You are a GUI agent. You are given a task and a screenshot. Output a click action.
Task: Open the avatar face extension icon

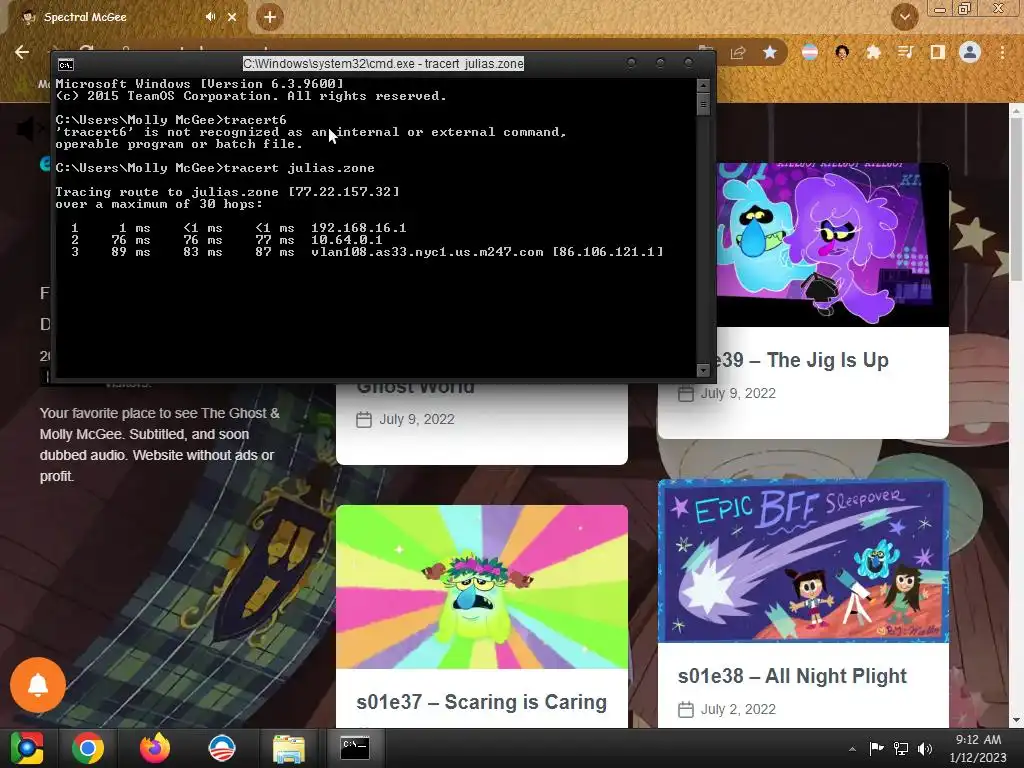(842, 52)
